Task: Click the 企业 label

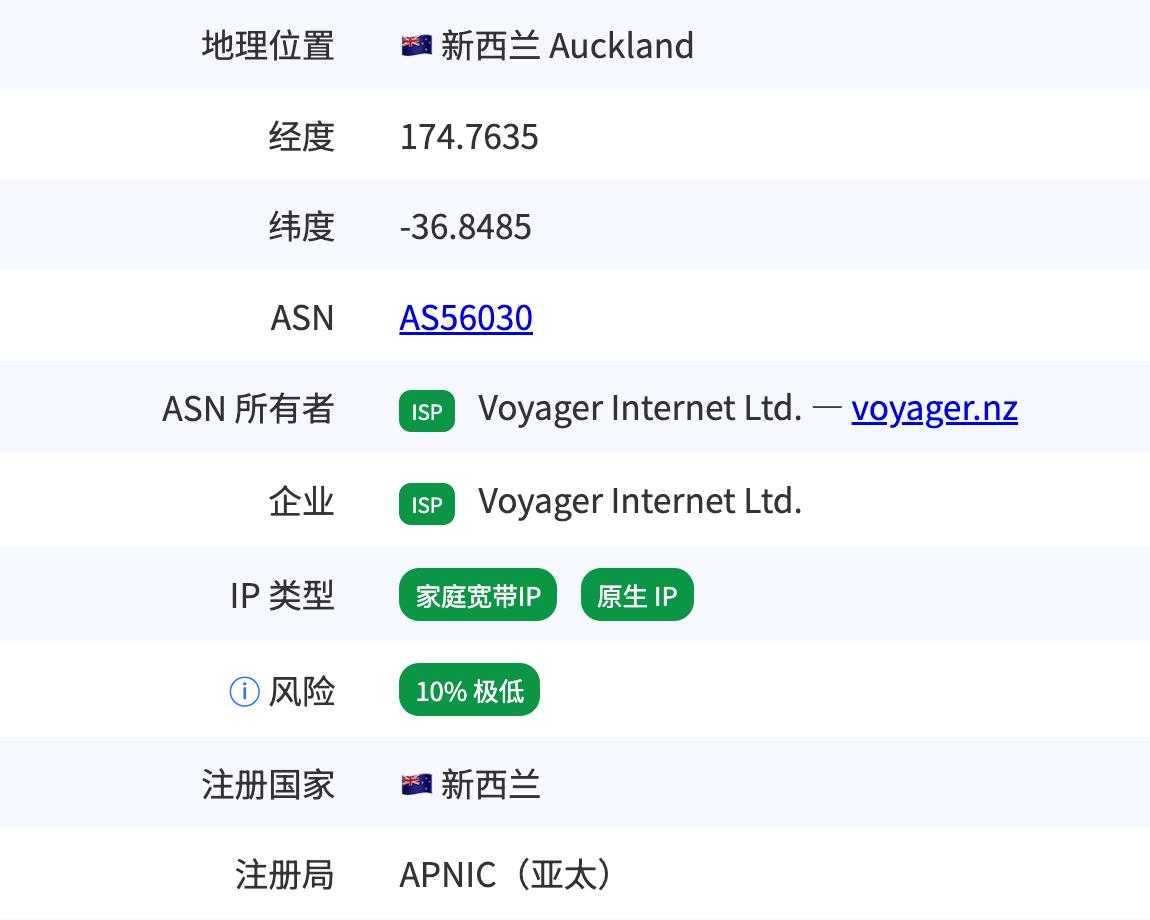Action: pos(301,502)
